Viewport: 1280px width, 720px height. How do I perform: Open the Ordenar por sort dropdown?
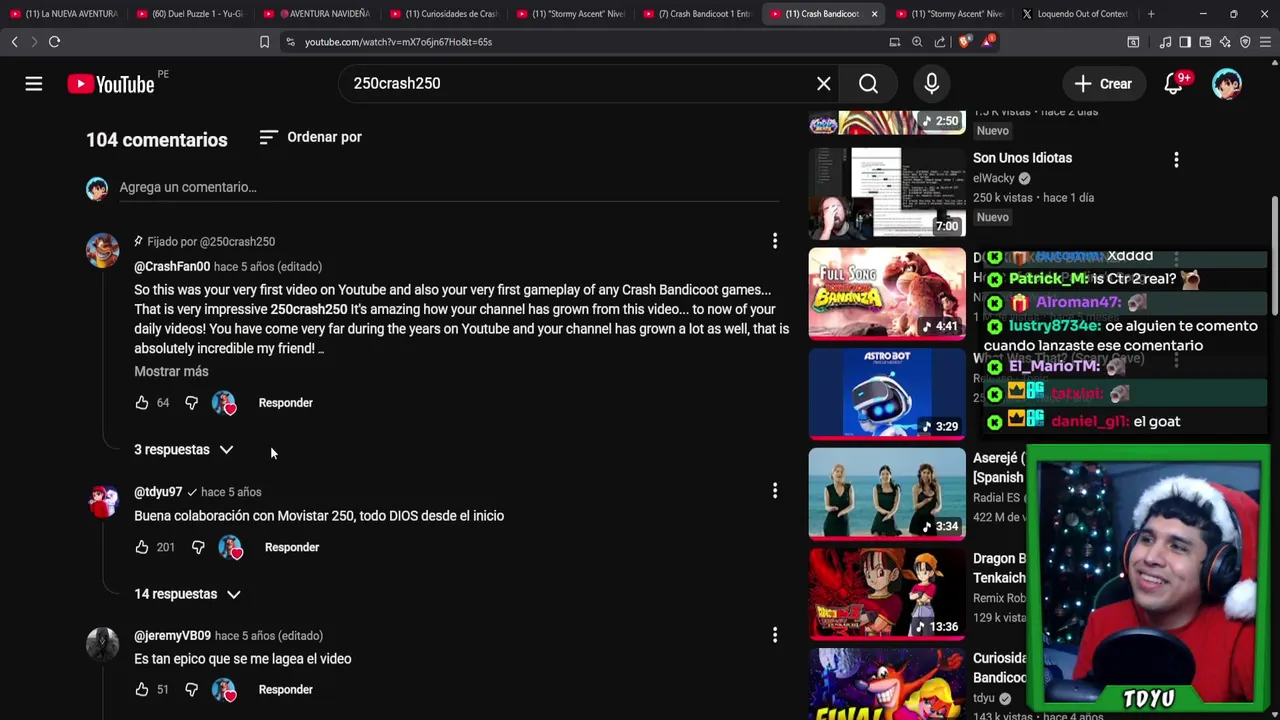click(x=310, y=137)
